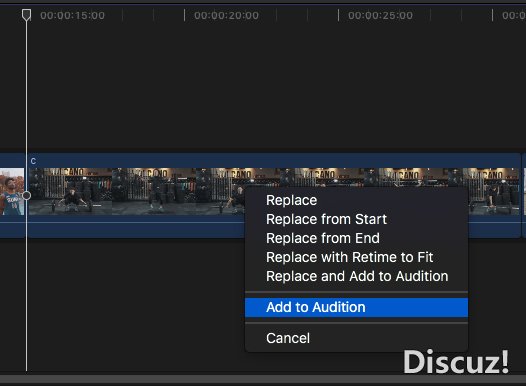Click the 00:00:25:00 ruler timecode
This screenshot has width=526, height=386.
[x=380, y=15]
